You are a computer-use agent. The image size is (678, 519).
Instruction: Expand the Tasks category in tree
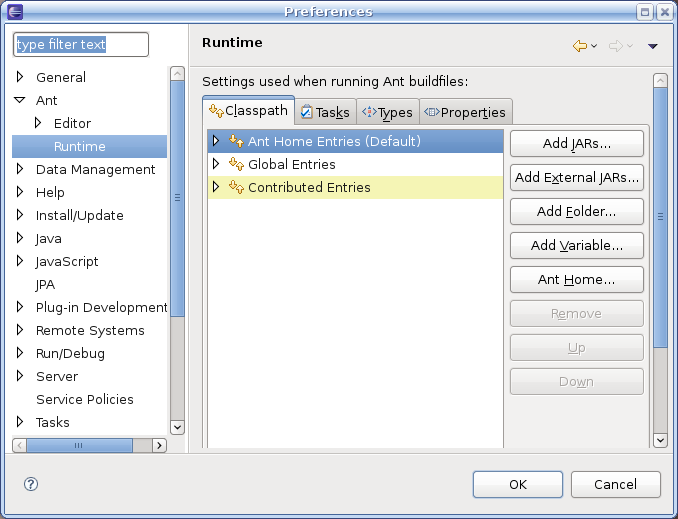point(19,421)
